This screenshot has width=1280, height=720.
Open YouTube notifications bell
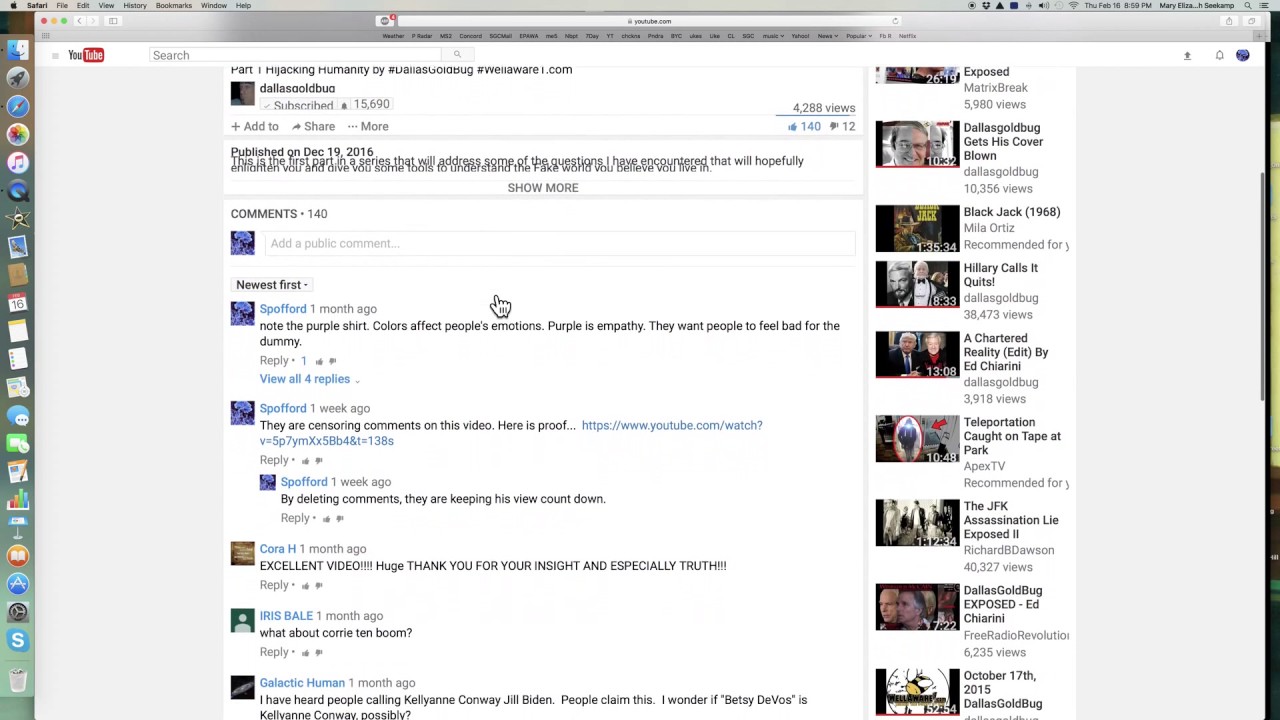[1219, 55]
